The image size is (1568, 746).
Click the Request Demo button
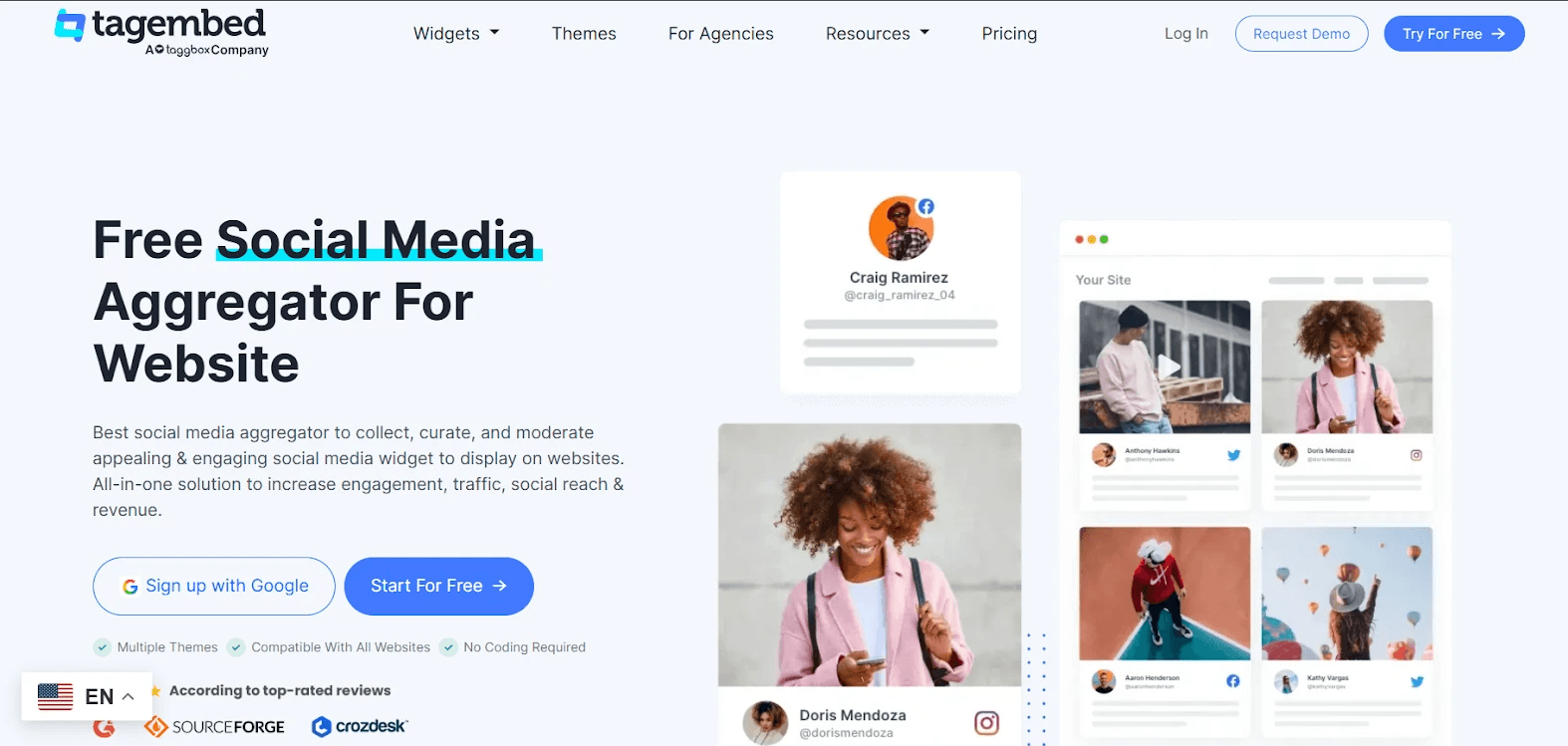[x=1301, y=34]
